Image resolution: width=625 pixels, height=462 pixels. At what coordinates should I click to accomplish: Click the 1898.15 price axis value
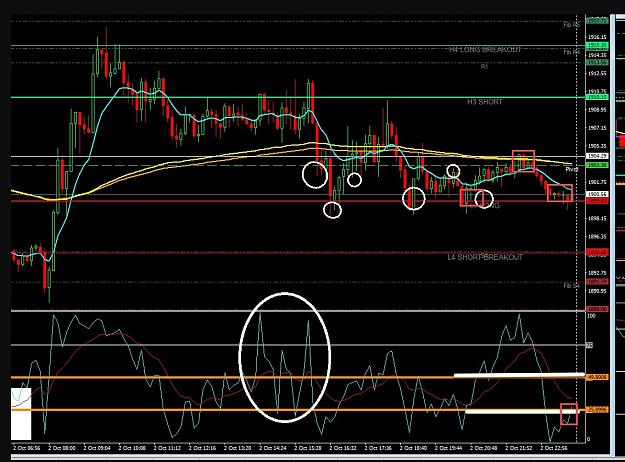[597, 218]
